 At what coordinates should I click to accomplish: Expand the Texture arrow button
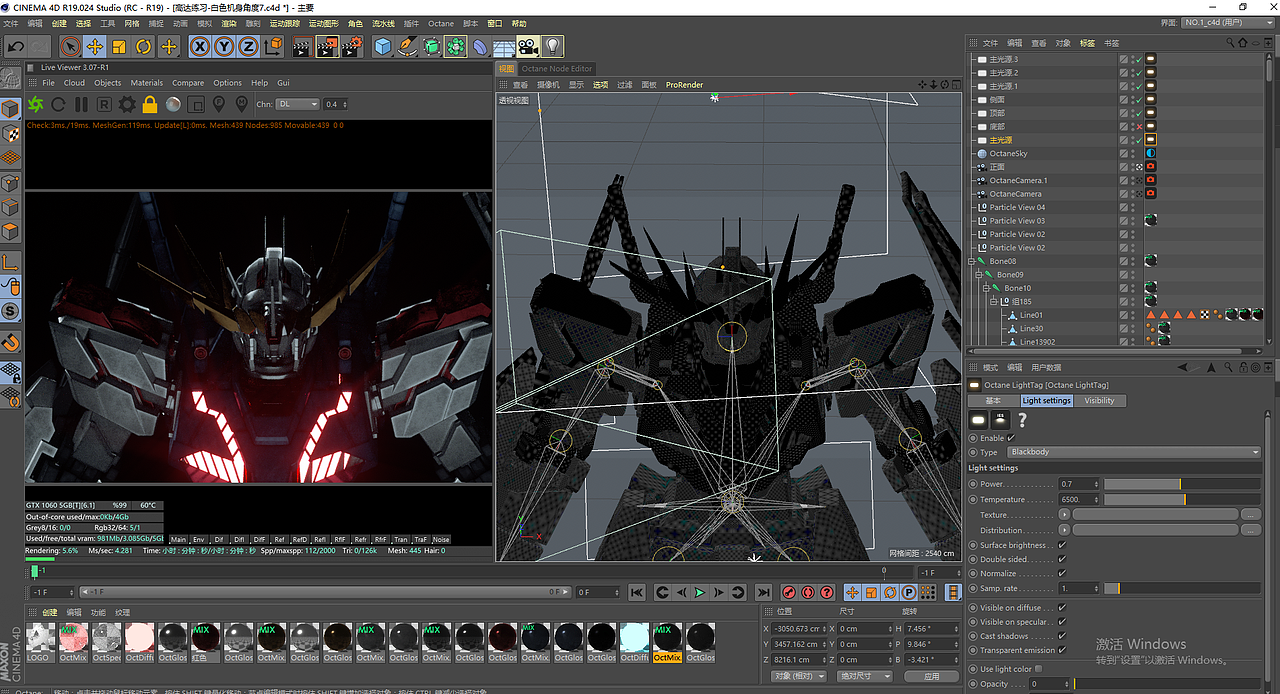click(x=1064, y=515)
